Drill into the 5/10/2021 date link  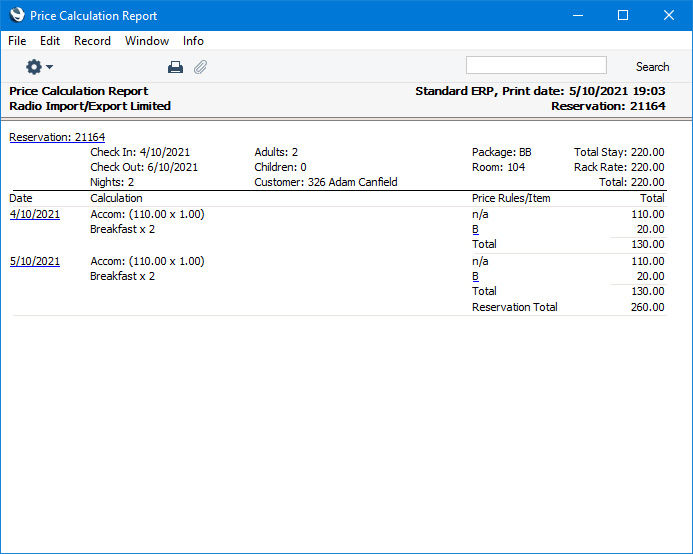(x=35, y=261)
